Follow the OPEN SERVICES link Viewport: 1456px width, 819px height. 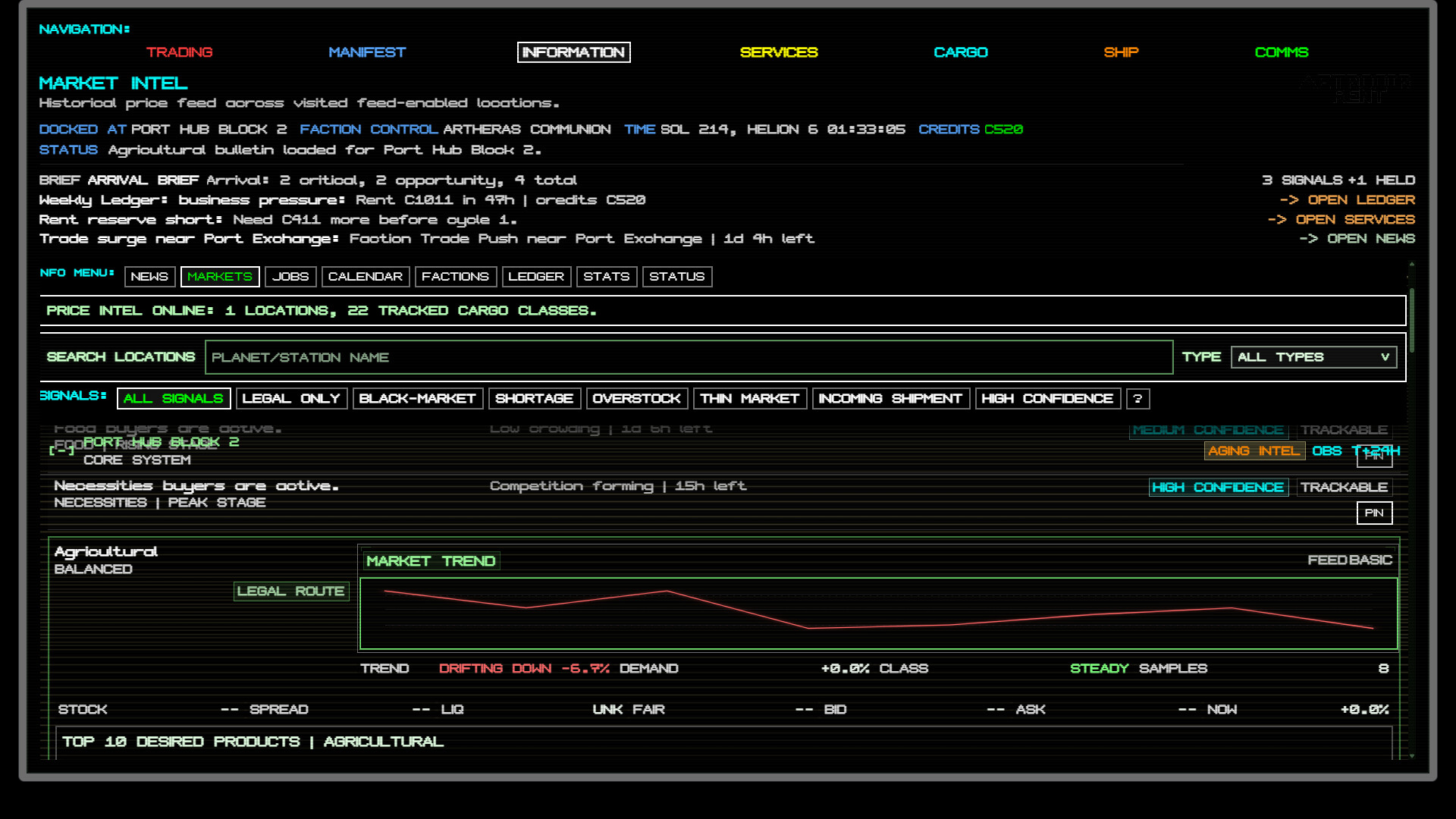point(1341,219)
